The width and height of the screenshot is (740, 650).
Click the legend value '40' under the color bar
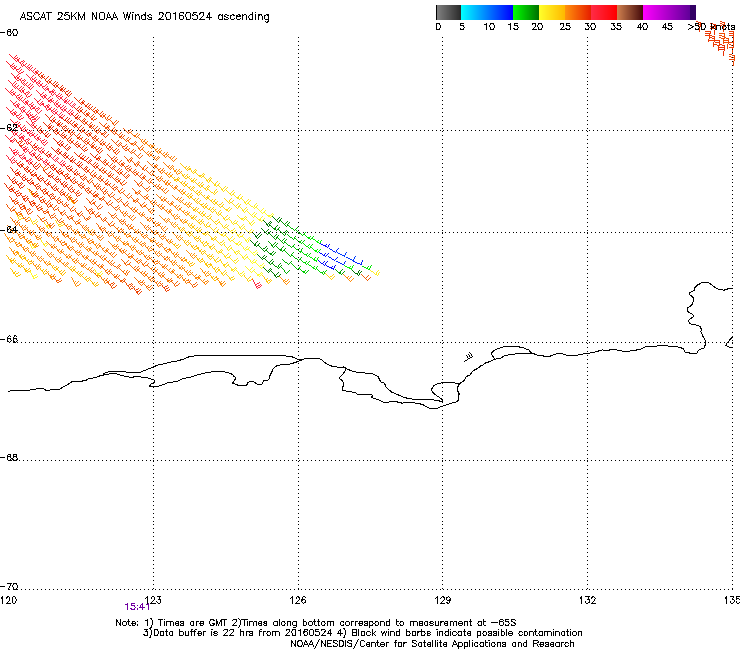click(642, 27)
